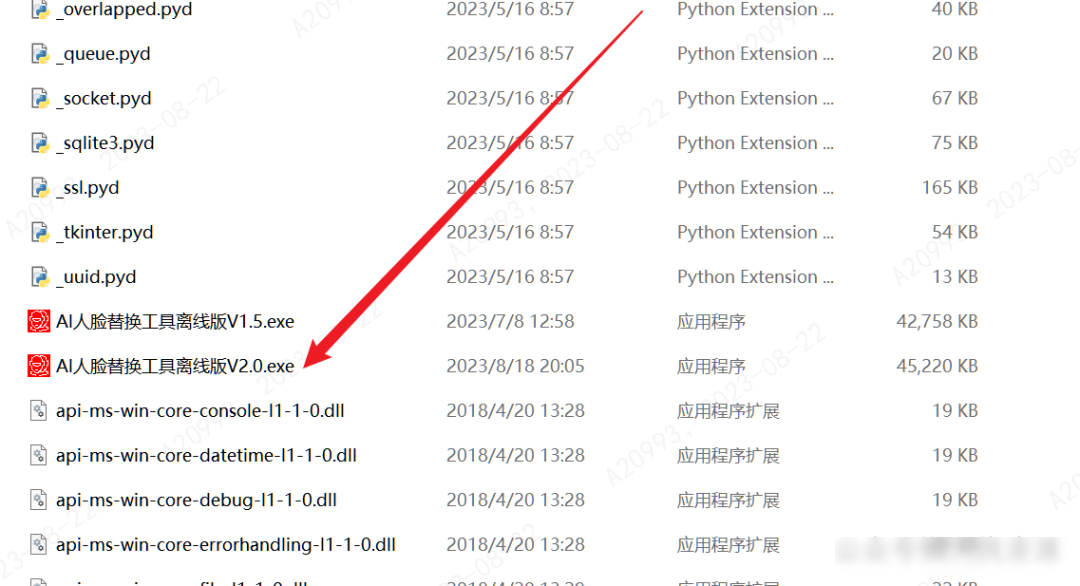1080x586 pixels.
Task: Click the _socket.pyd Python file icon
Action: pos(40,98)
